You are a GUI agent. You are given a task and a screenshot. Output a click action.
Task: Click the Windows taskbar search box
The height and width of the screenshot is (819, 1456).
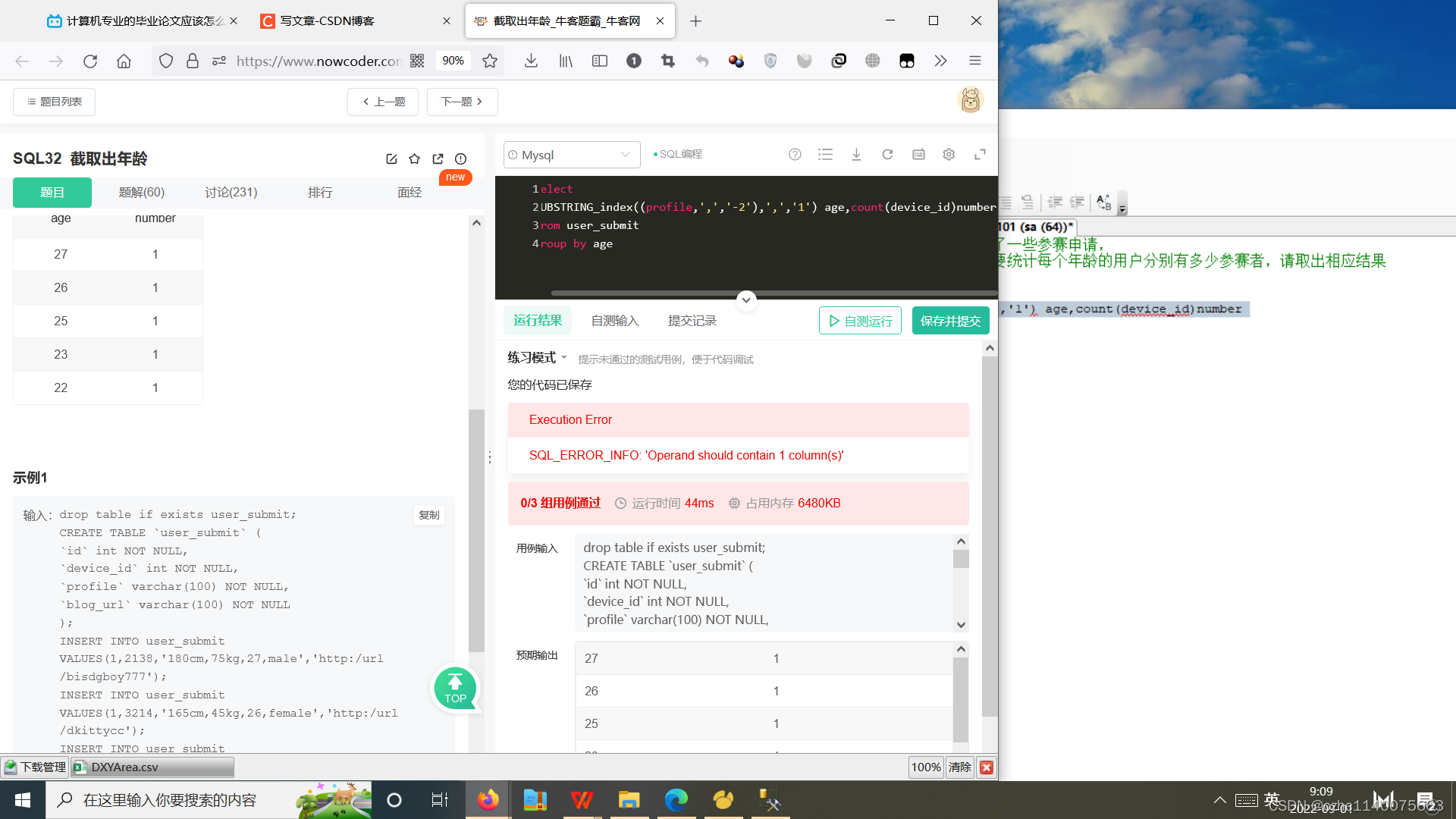[209, 800]
